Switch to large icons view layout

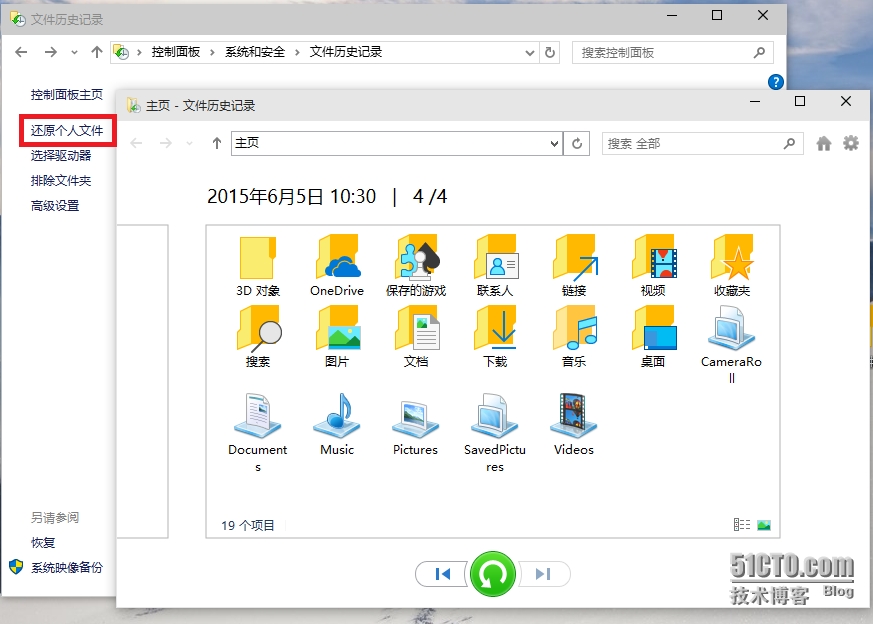[x=764, y=524]
